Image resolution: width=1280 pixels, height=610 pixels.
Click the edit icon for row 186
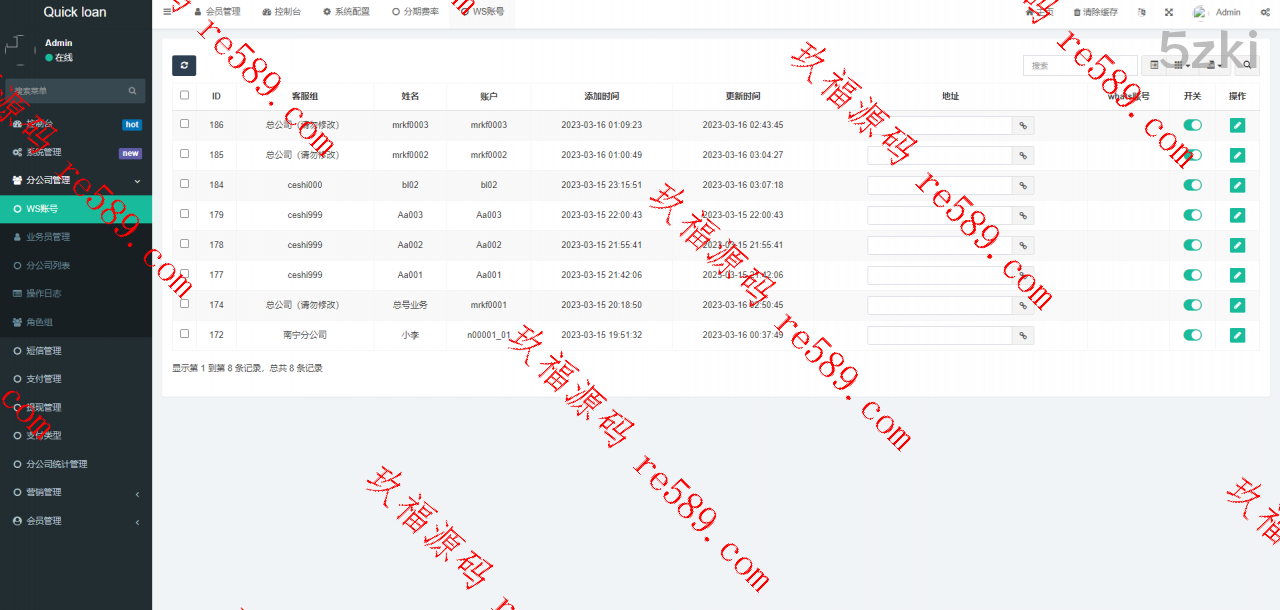click(1237, 125)
